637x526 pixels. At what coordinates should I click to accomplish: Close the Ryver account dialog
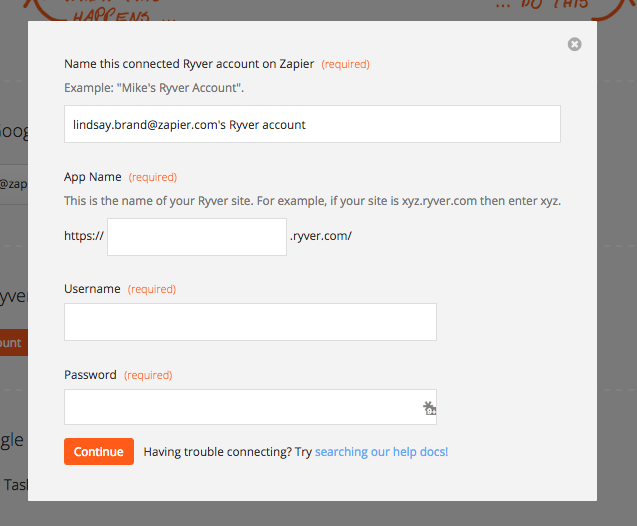tap(574, 44)
